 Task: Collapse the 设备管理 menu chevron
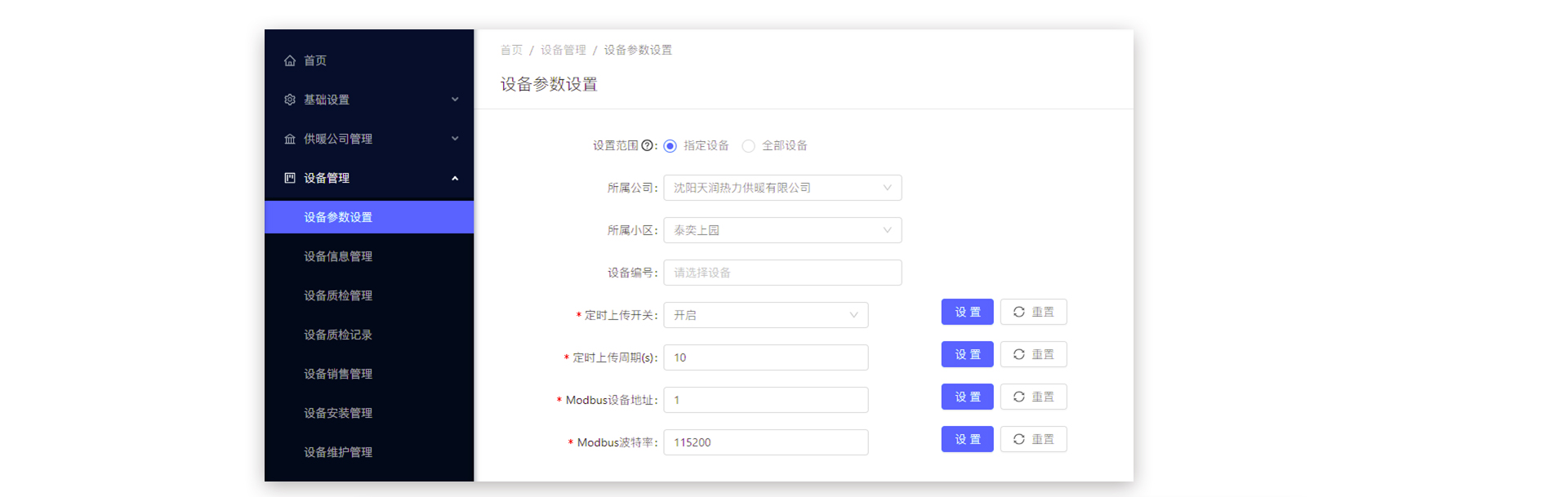click(x=455, y=178)
